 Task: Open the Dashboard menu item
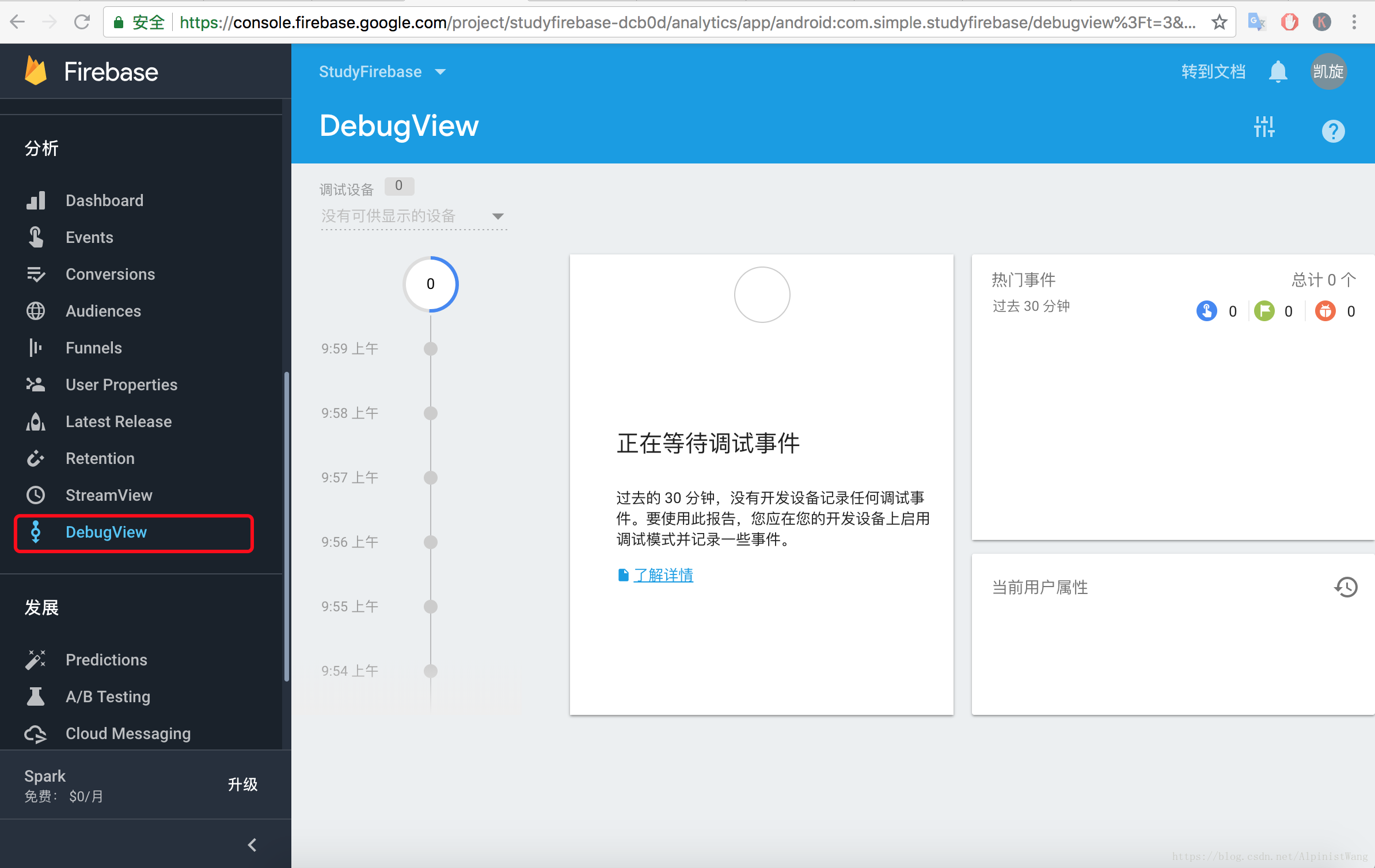[x=104, y=200]
